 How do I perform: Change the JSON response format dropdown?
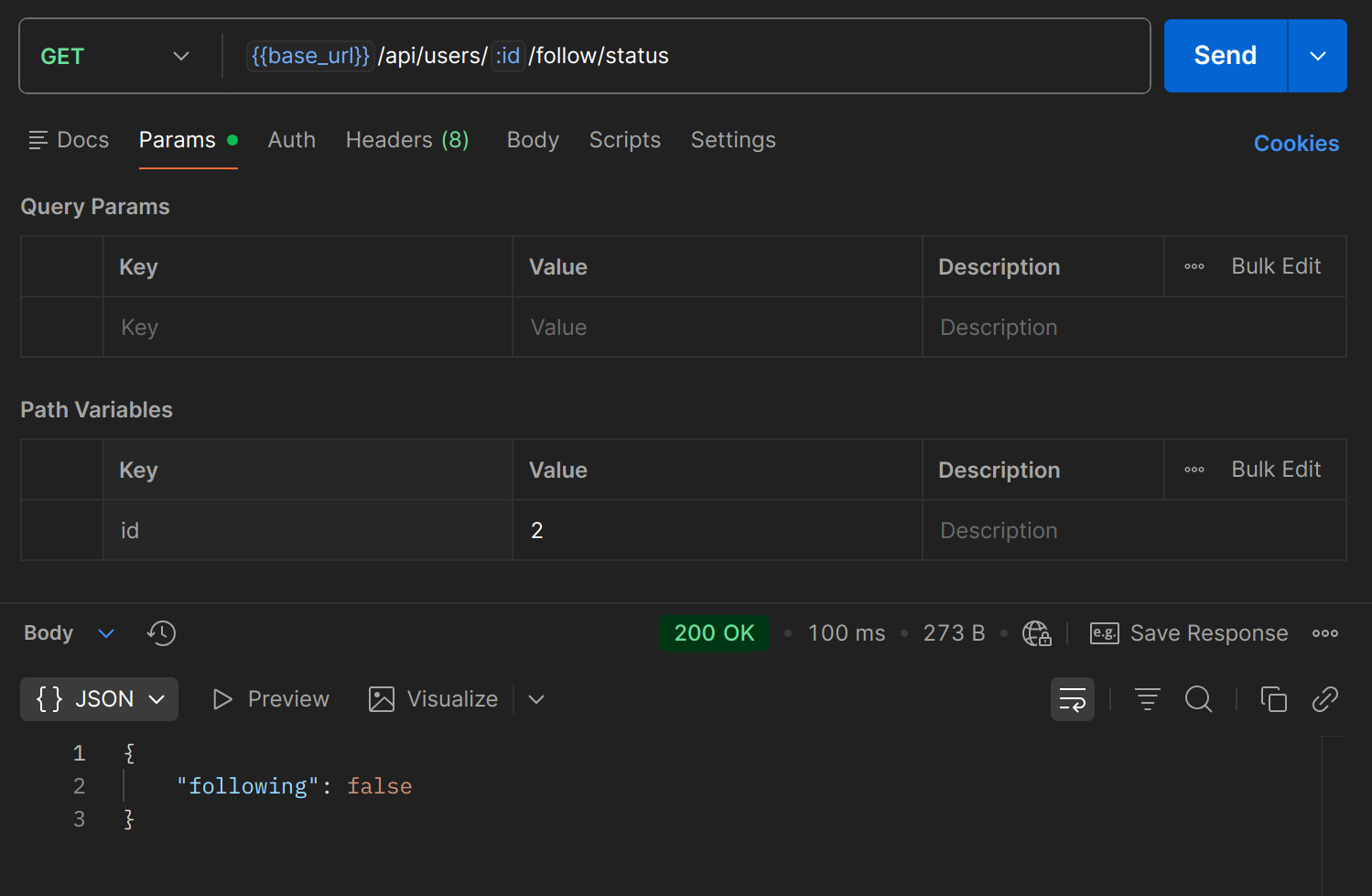(x=99, y=699)
